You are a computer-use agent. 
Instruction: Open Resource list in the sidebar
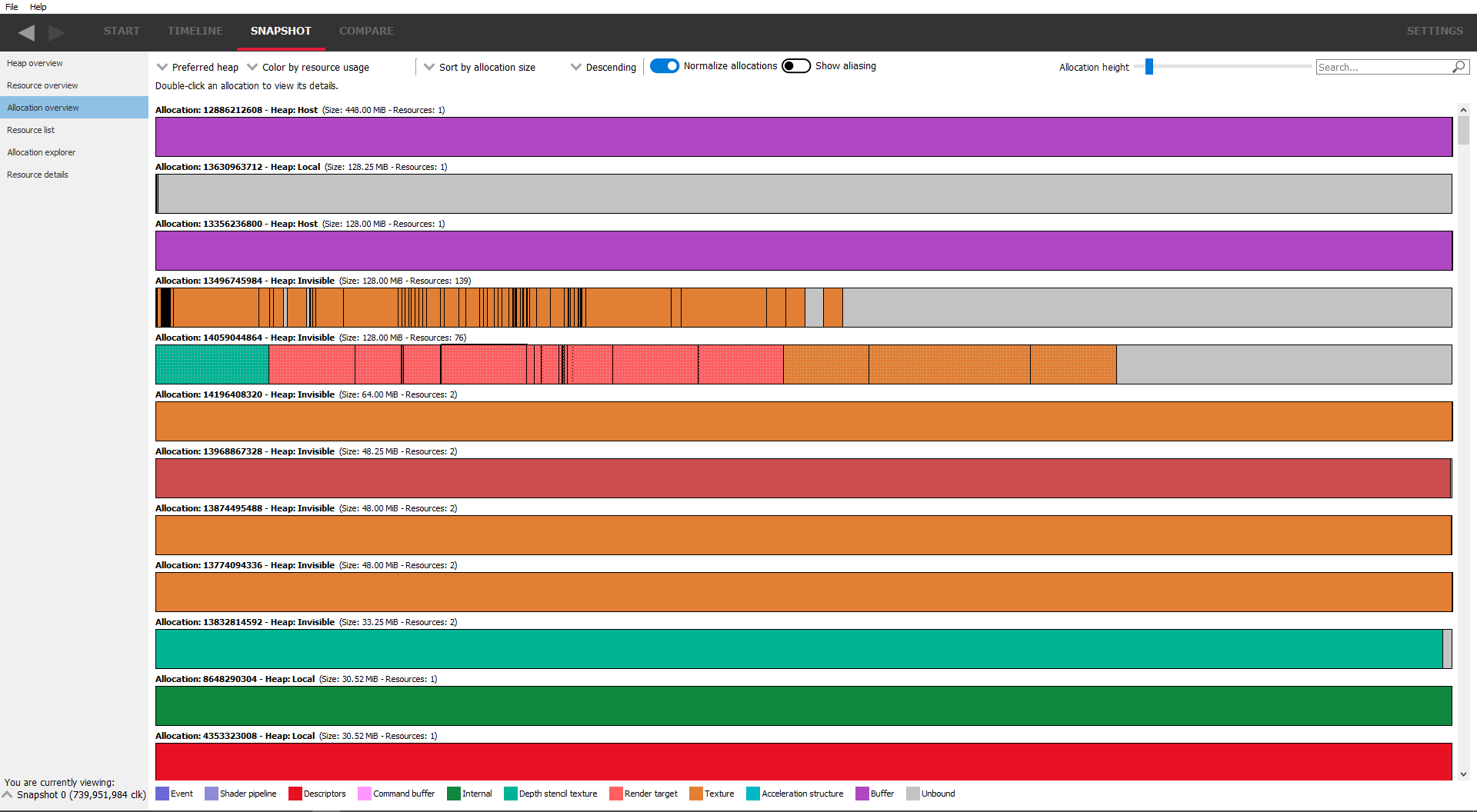tap(31, 130)
